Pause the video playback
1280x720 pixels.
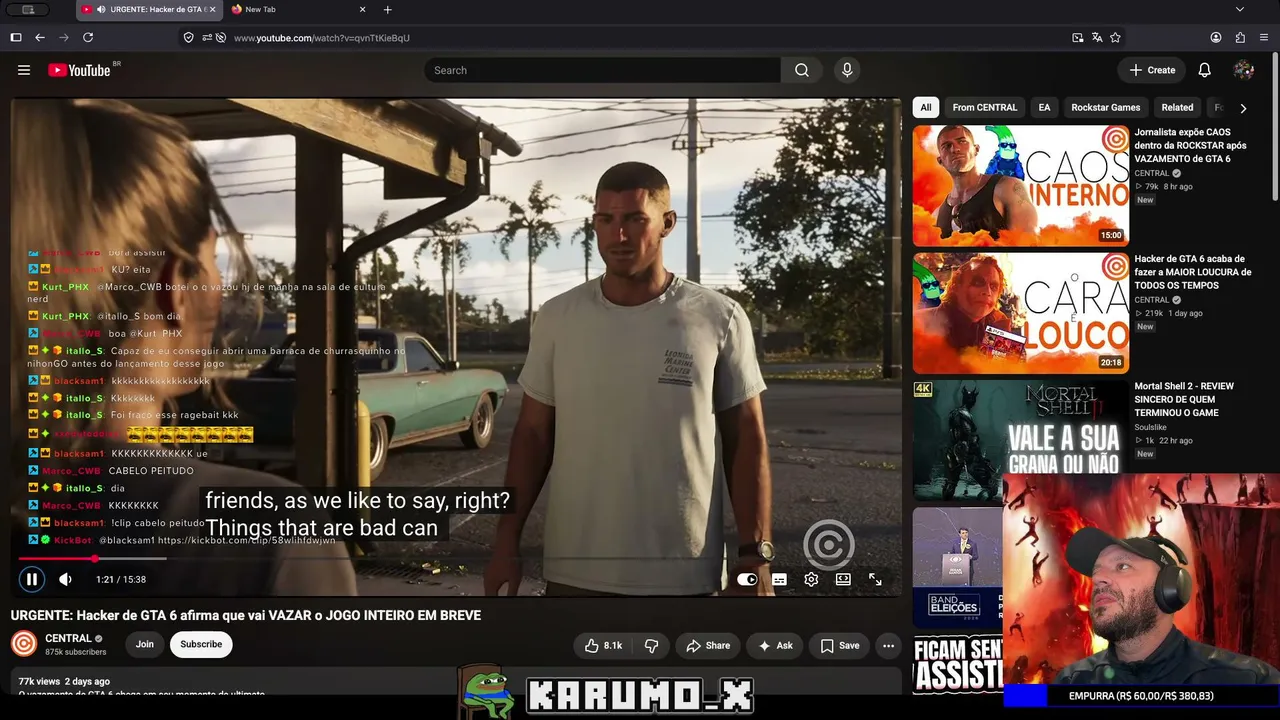click(32, 579)
